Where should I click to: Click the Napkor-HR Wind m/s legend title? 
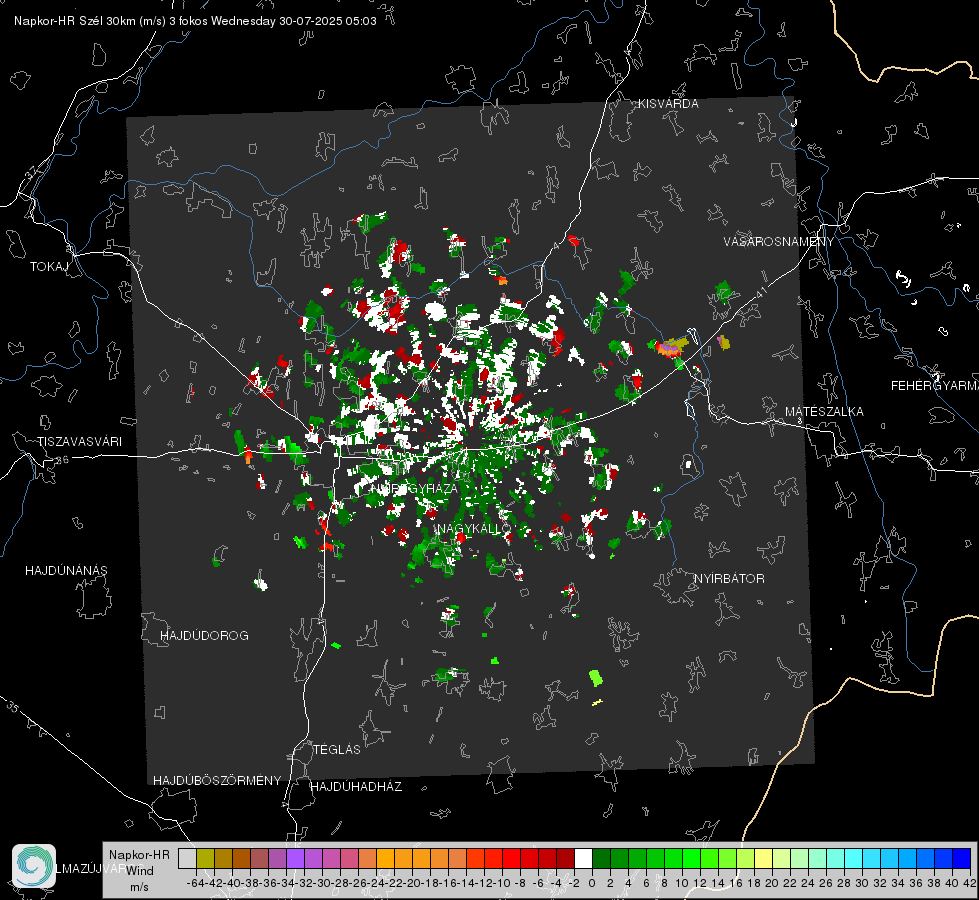pyautogui.click(x=139, y=870)
